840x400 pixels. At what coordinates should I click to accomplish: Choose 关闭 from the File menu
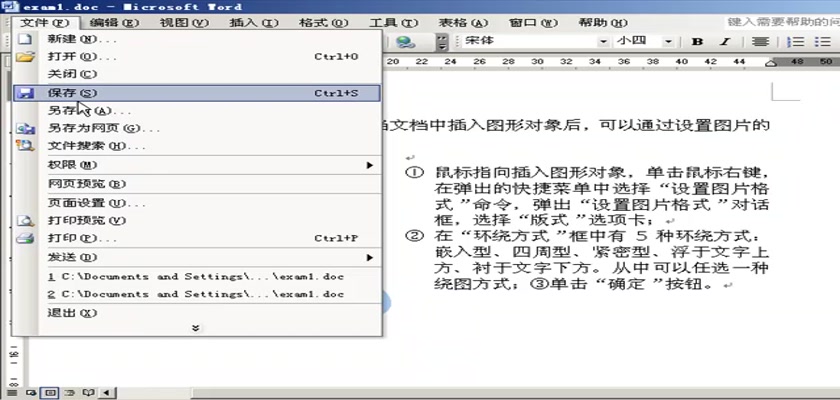click(196, 74)
